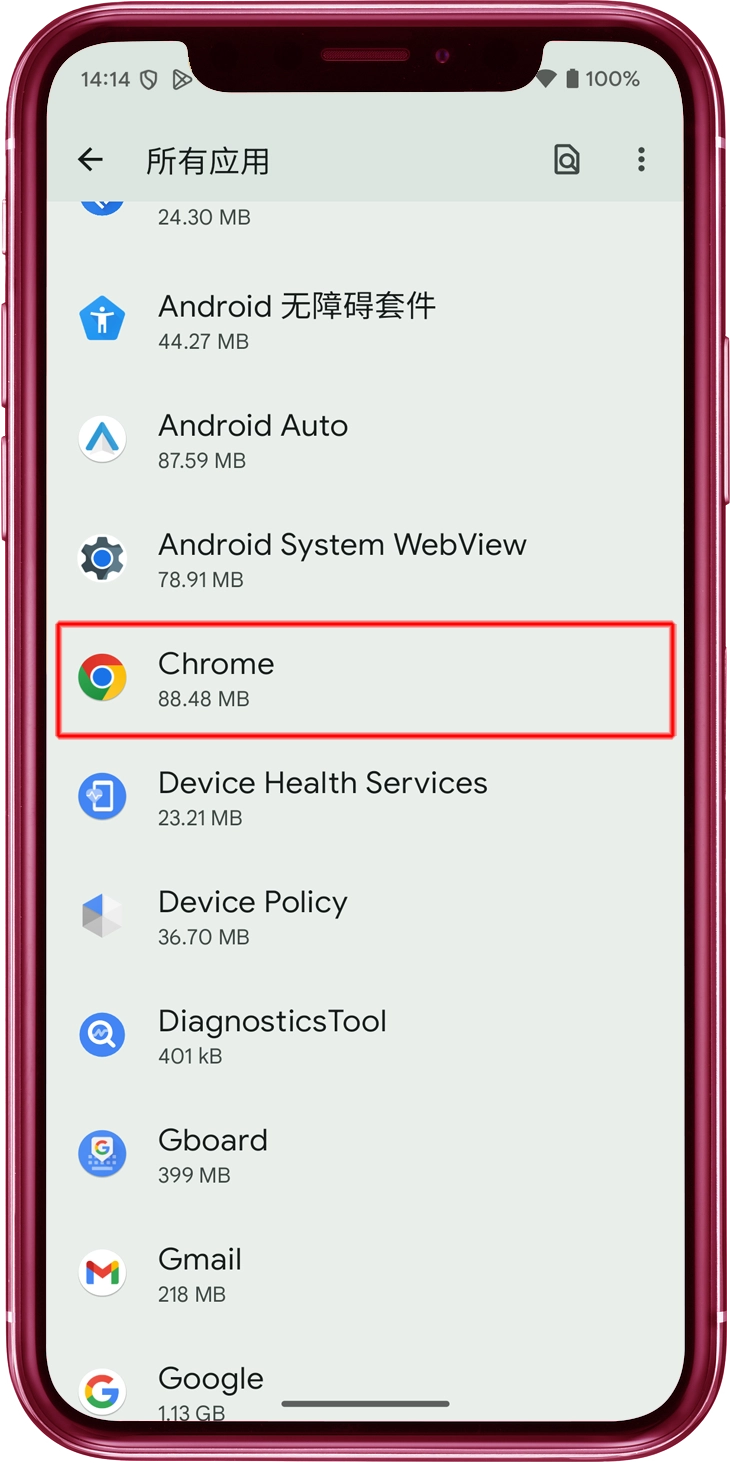The width and height of the screenshot is (732, 1463).
Task: Select Device Health Services list item
Action: [366, 798]
